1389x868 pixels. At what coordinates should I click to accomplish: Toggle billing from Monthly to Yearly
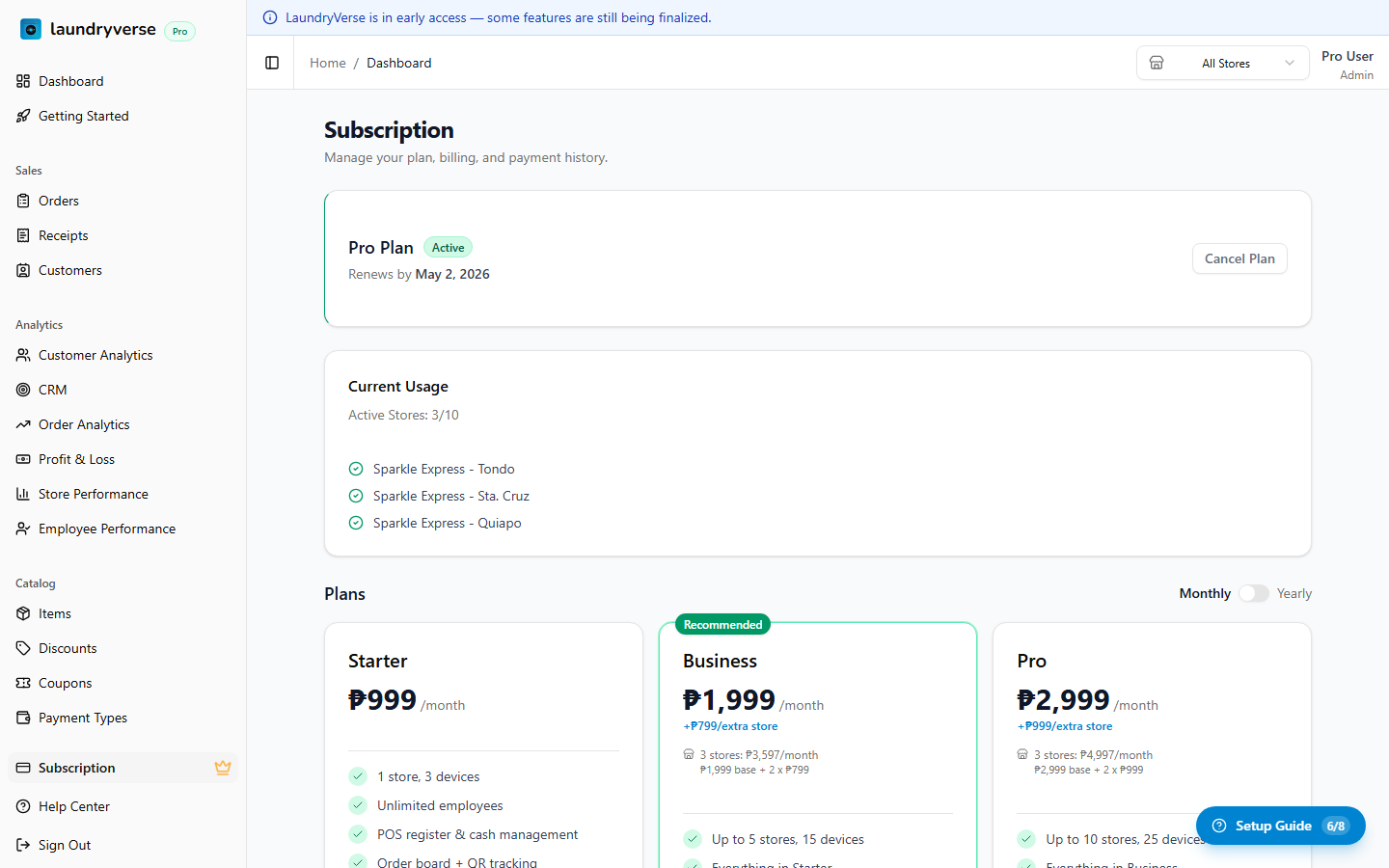coord(1253,593)
